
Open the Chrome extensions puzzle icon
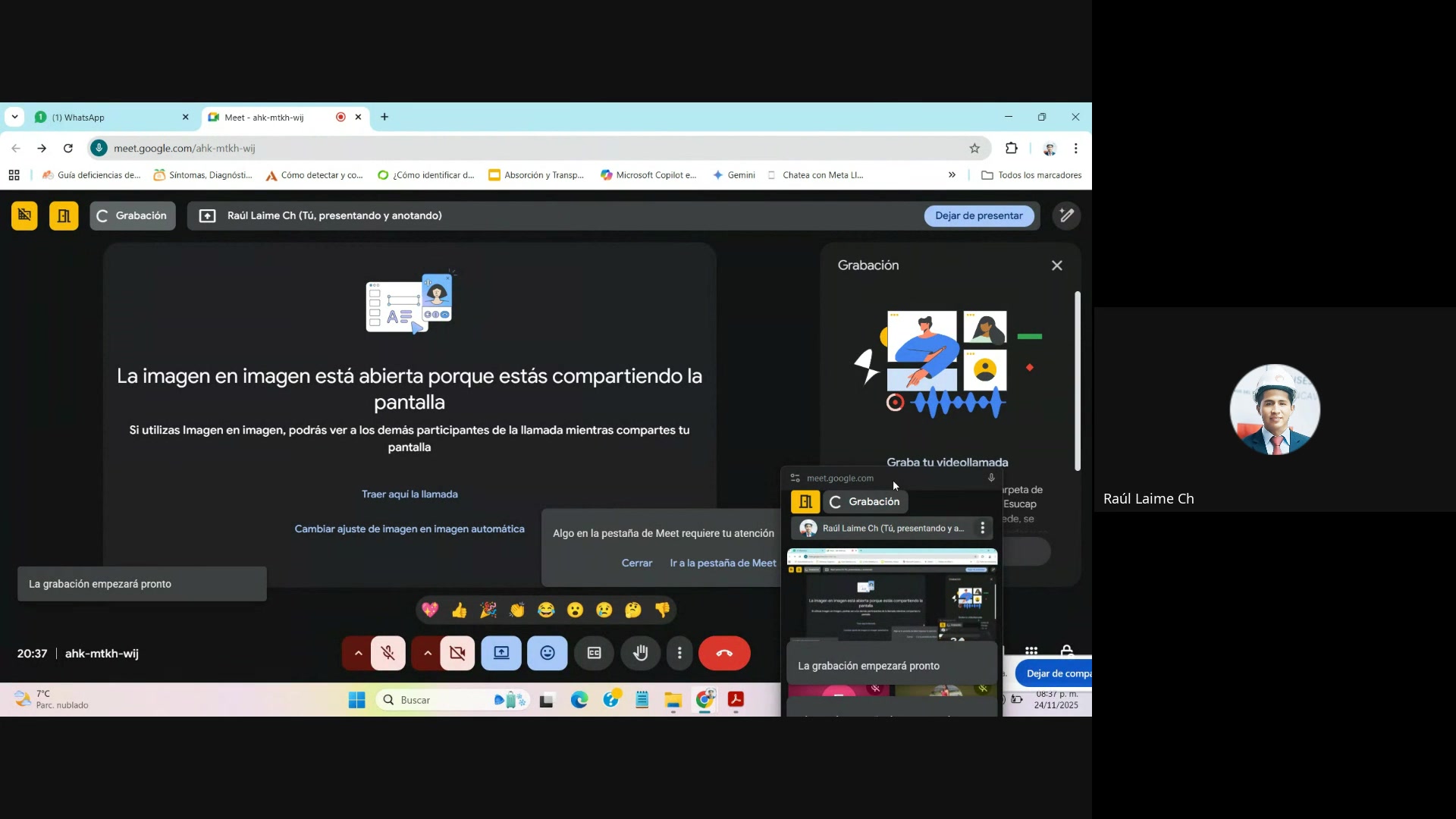click(1011, 148)
